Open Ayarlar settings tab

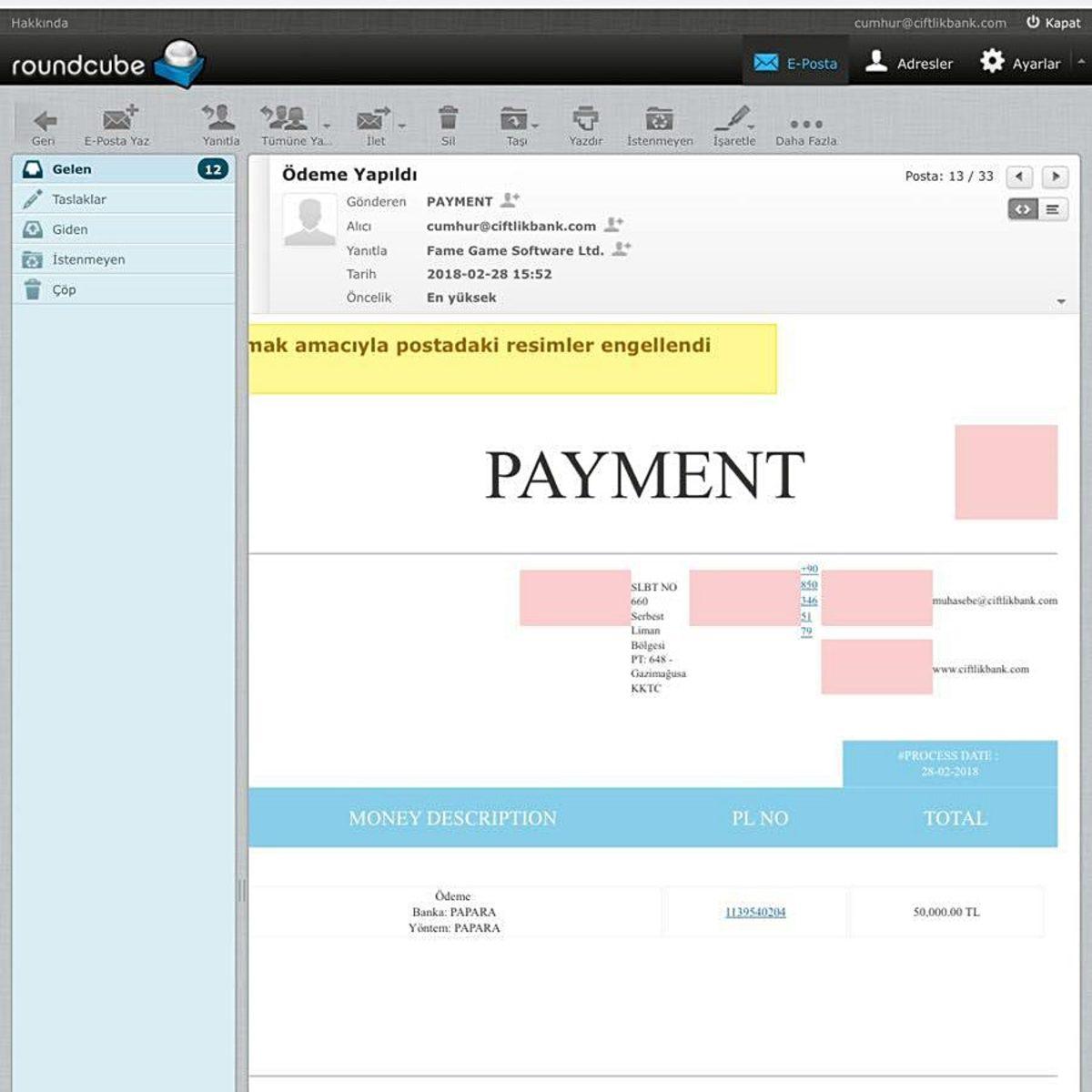[x=1020, y=63]
